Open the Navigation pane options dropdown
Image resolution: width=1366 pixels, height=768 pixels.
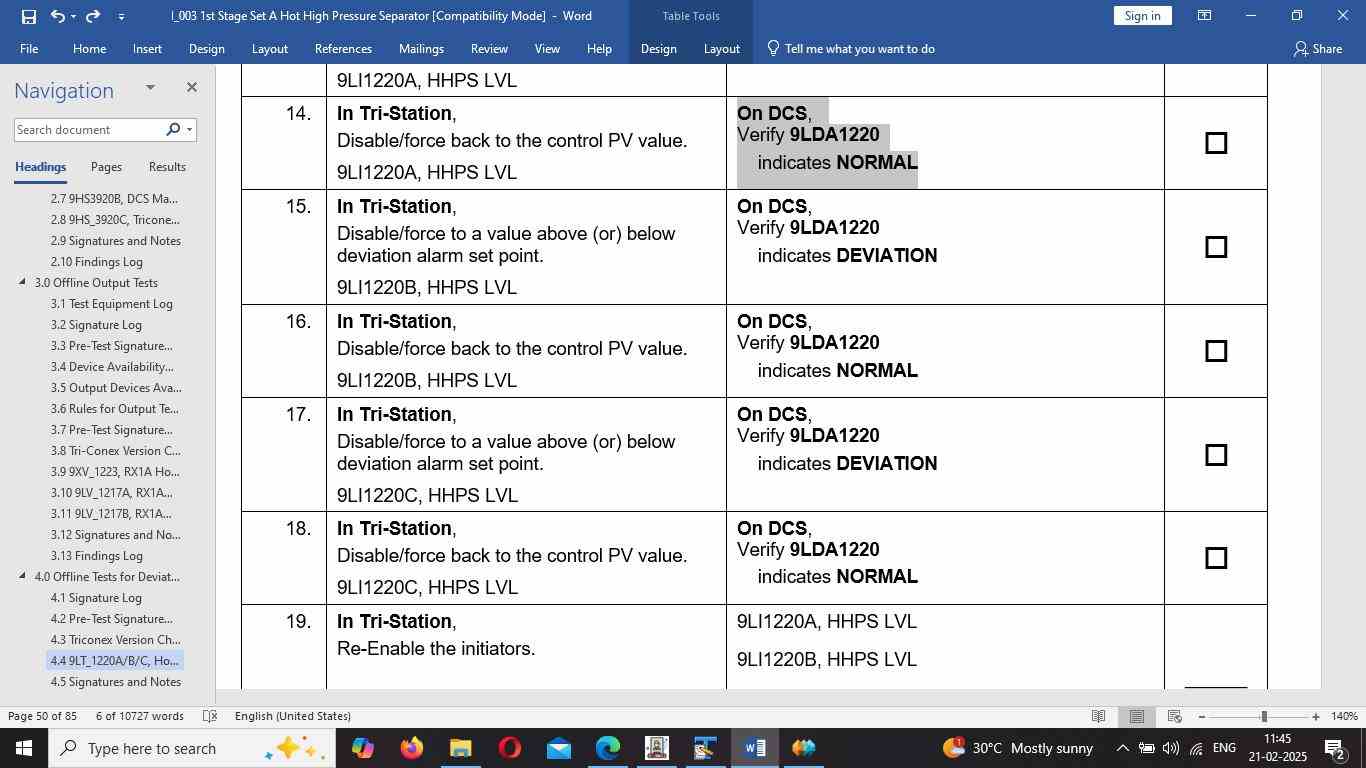150,87
